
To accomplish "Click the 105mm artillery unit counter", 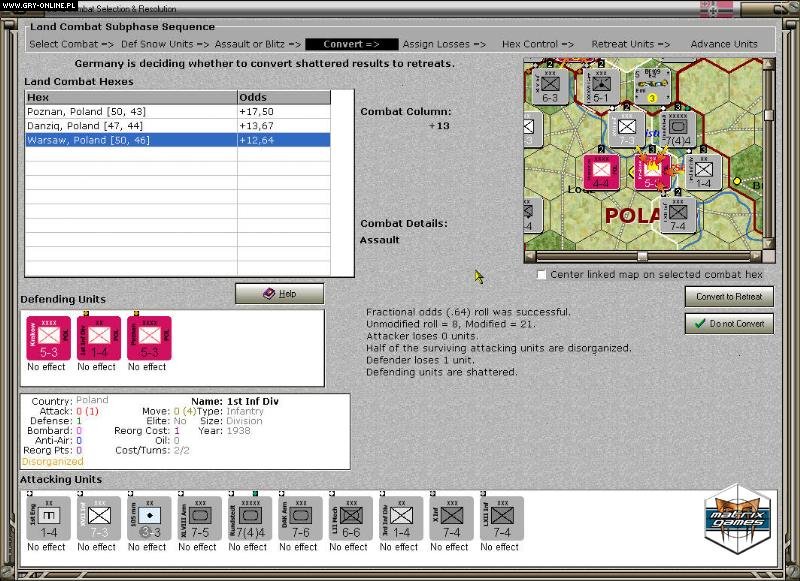I will coord(146,518).
